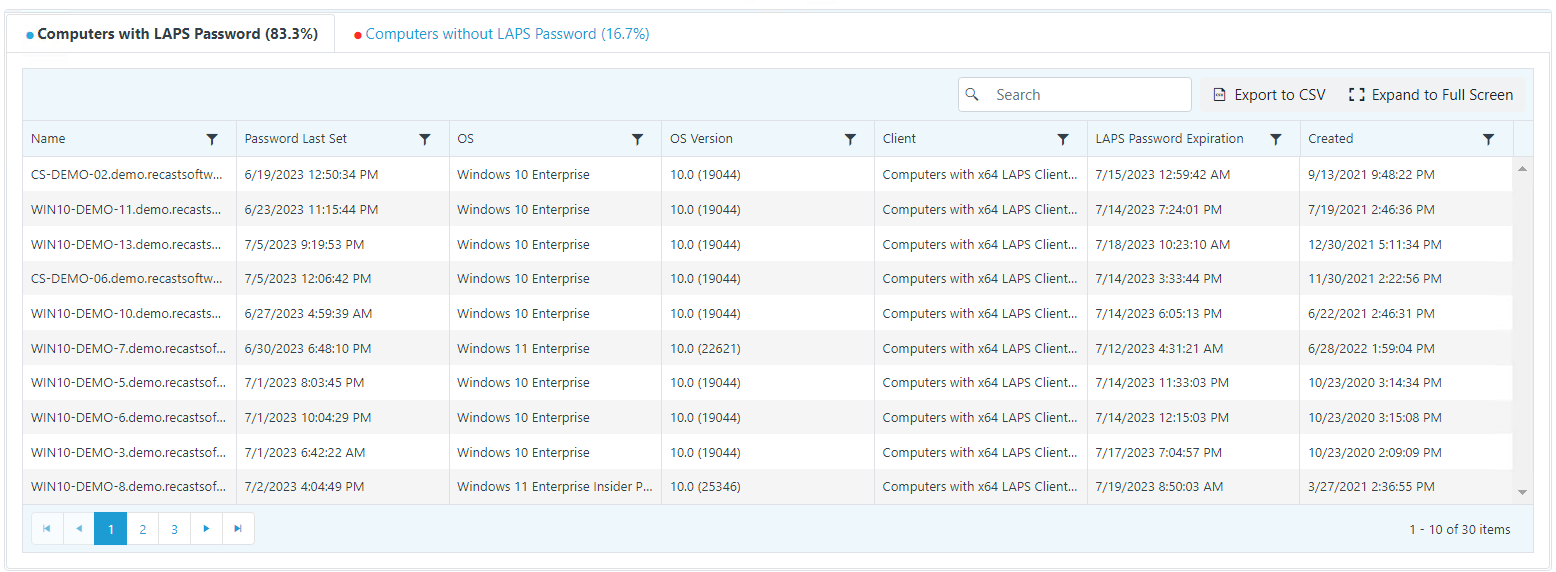This screenshot has width=1556, height=572.
Task: Open filter for LAPS Password Expiration column
Action: 1276,139
